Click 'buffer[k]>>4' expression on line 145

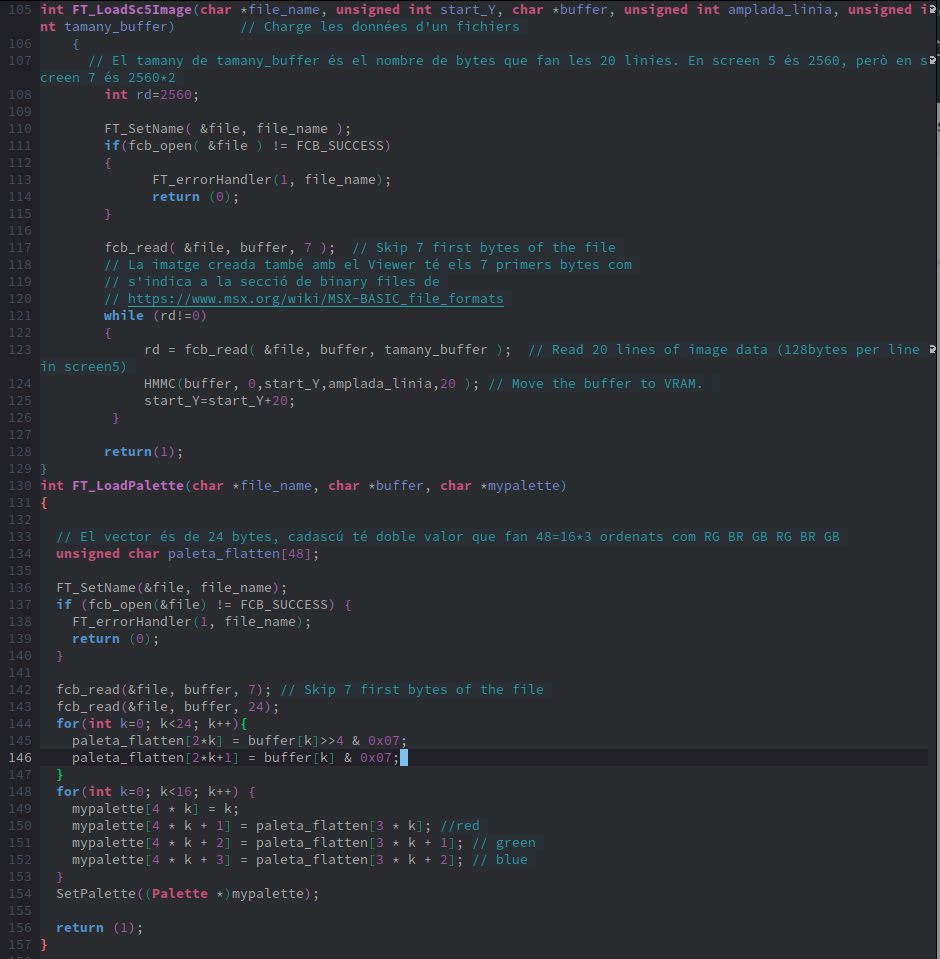click(x=295, y=741)
